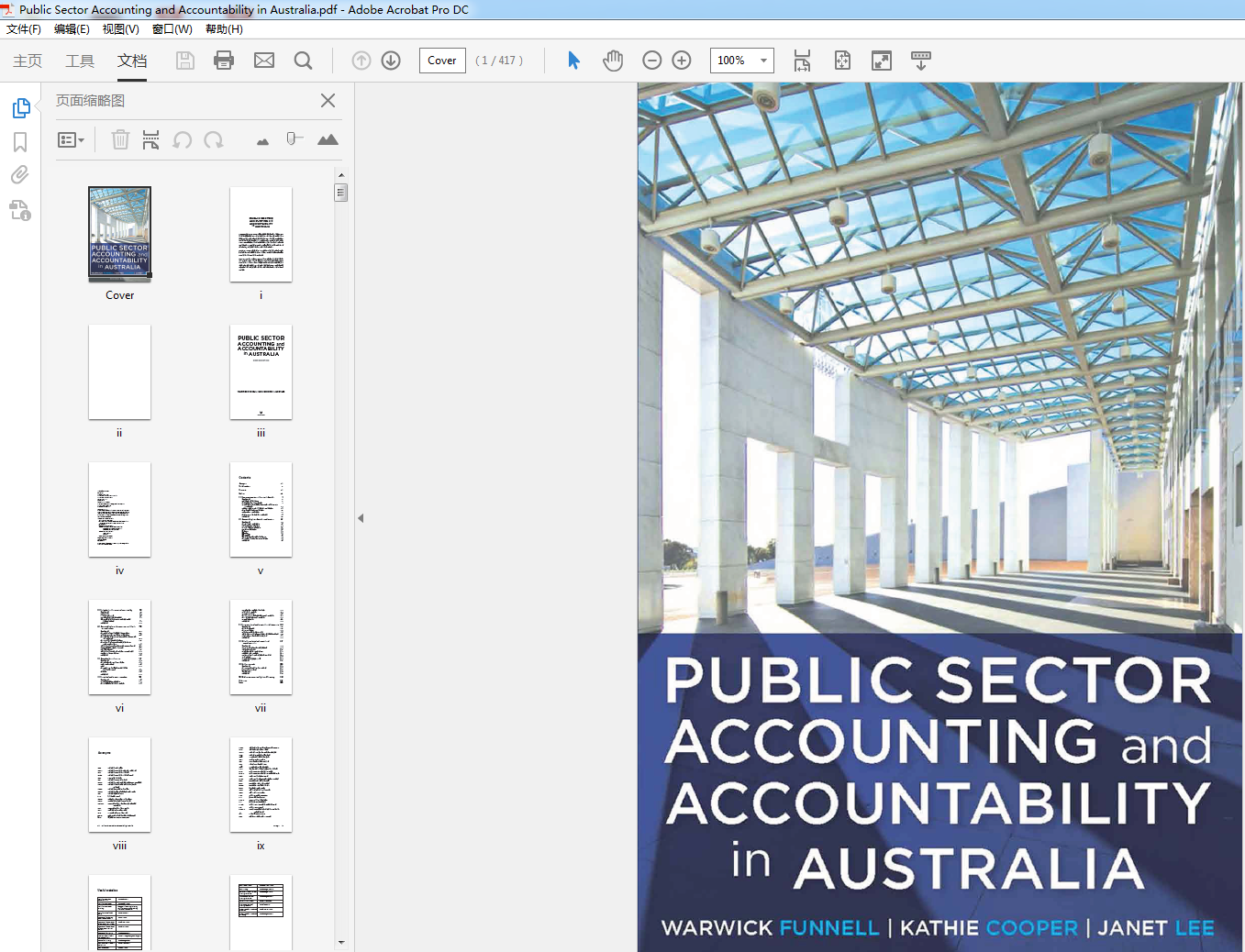Open thumbnail panel options dropdown
The image size is (1245, 952).
(71, 140)
